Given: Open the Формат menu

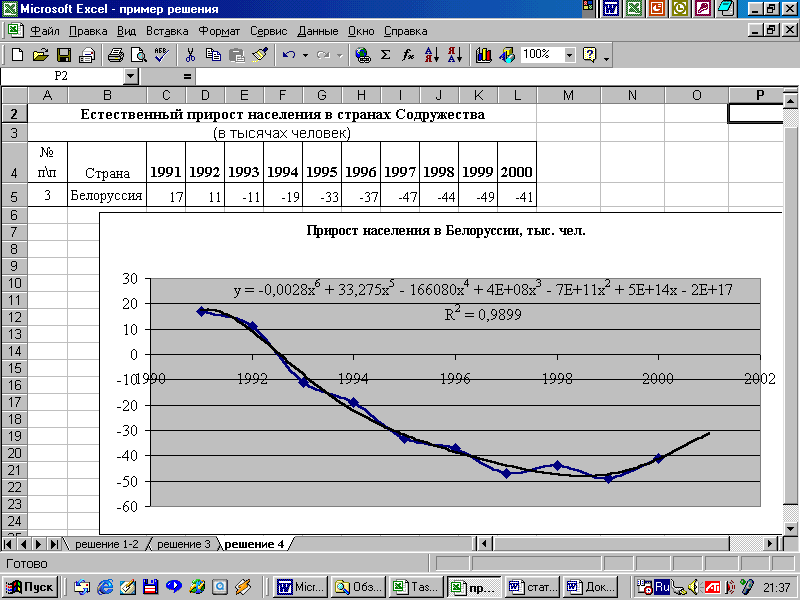Looking at the screenshot, I should coord(219,31).
